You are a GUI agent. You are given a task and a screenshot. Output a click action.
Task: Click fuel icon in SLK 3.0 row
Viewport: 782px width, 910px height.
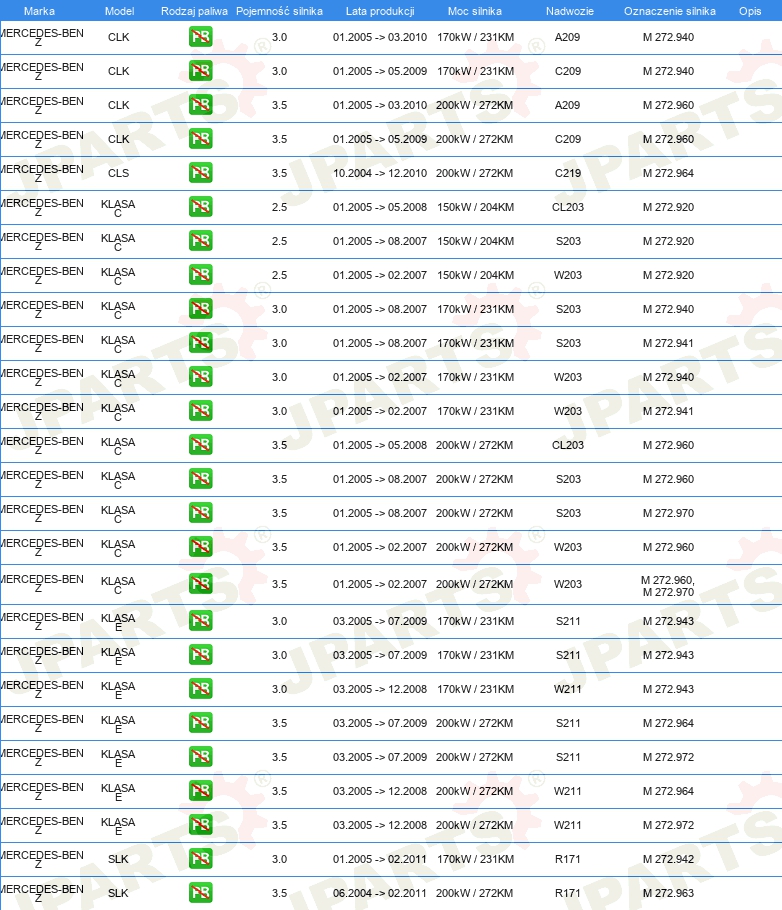click(x=200, y=859)
